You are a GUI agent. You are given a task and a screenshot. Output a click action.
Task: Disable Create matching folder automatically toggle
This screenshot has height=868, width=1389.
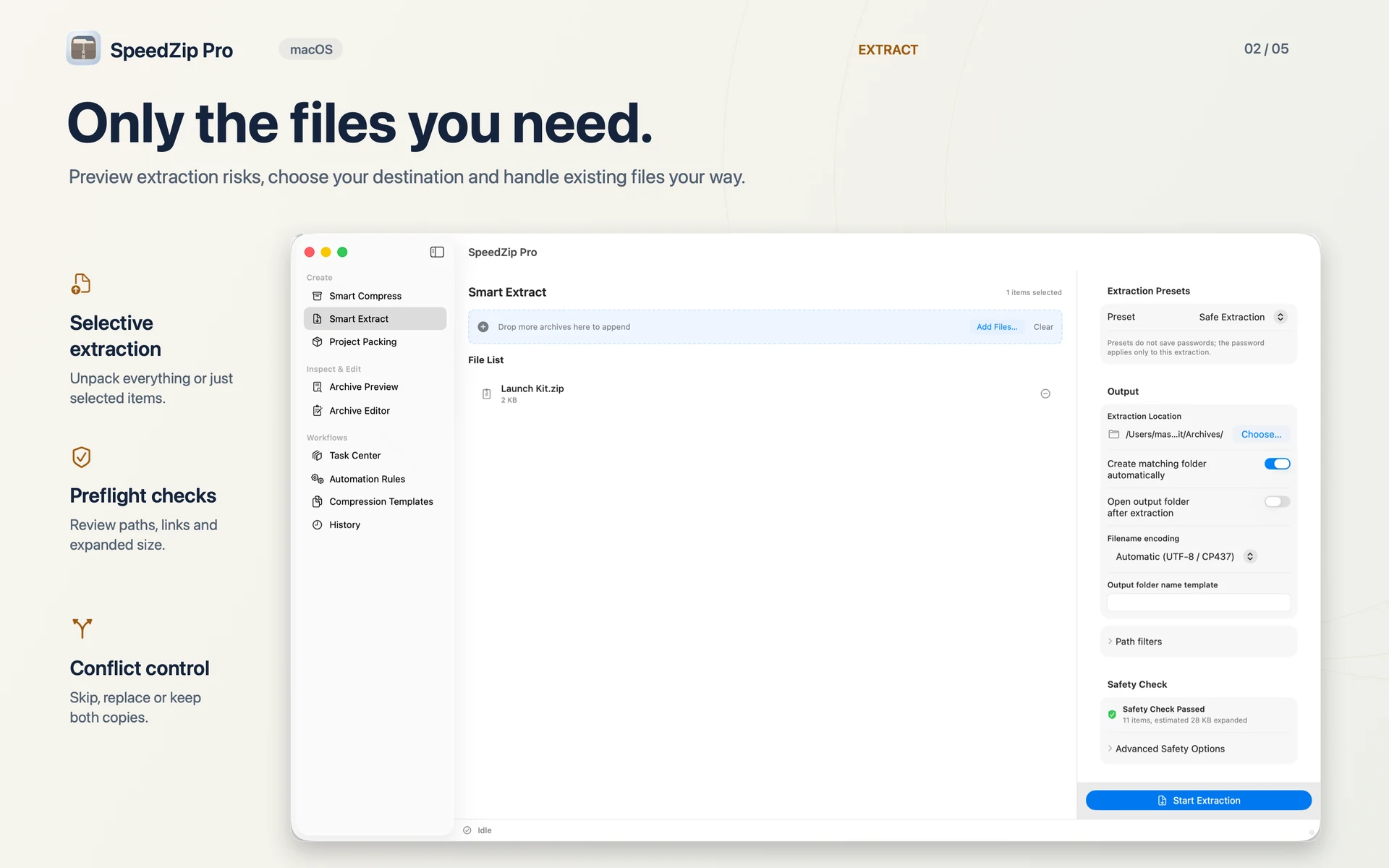point(1277,464)
